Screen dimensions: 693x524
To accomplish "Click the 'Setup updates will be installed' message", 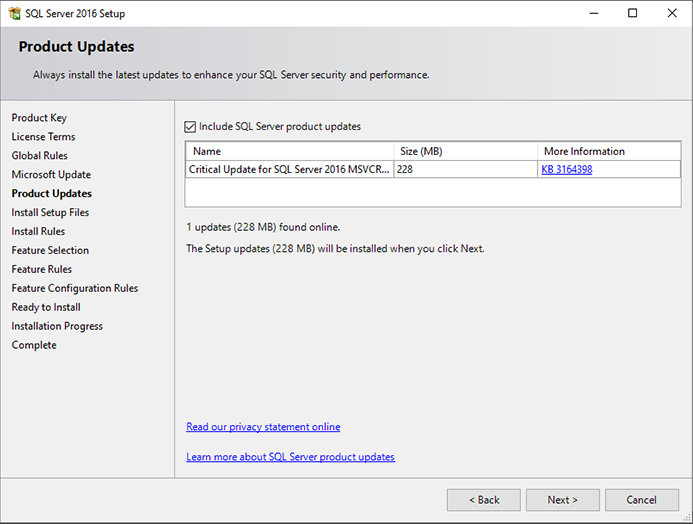I will tap(335, 249).
